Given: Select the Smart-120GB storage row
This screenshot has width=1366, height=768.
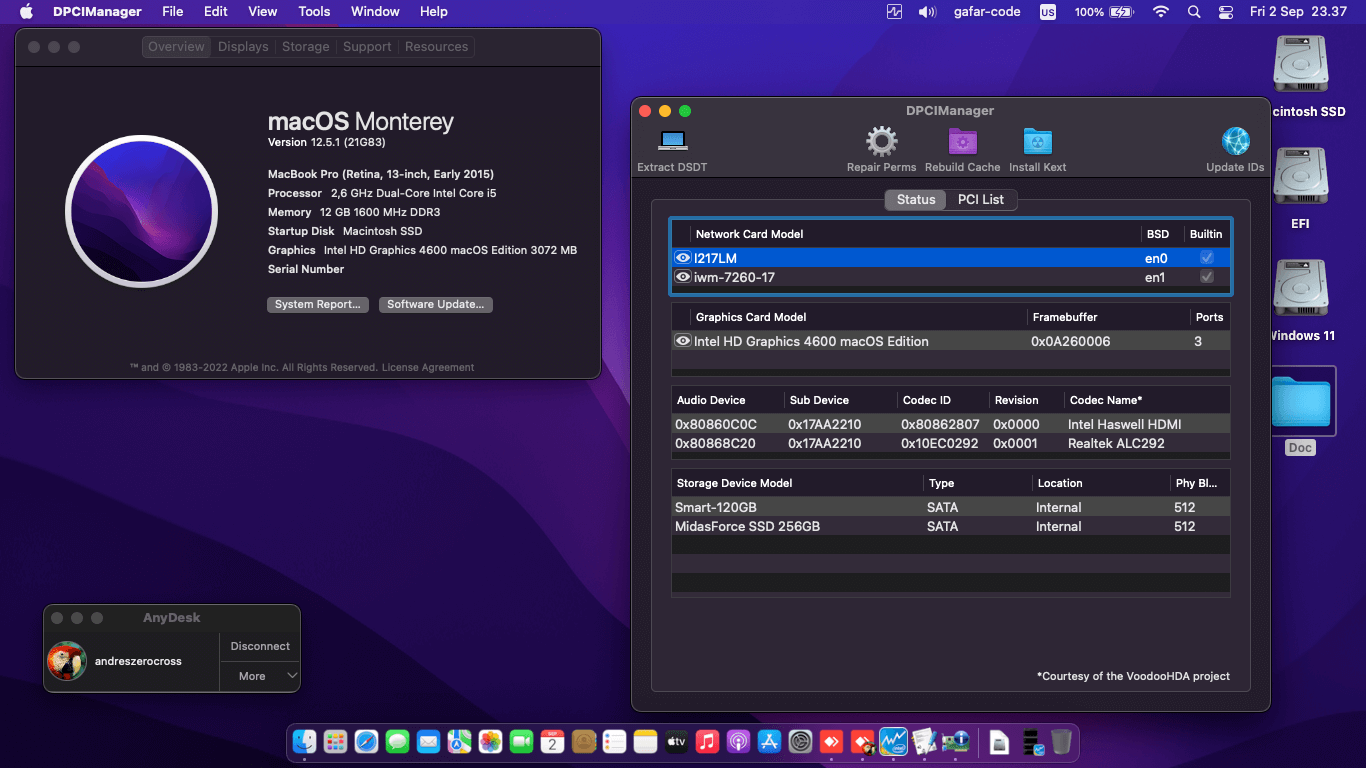Looking at the screenshot, I should click(x=950, y=507).
